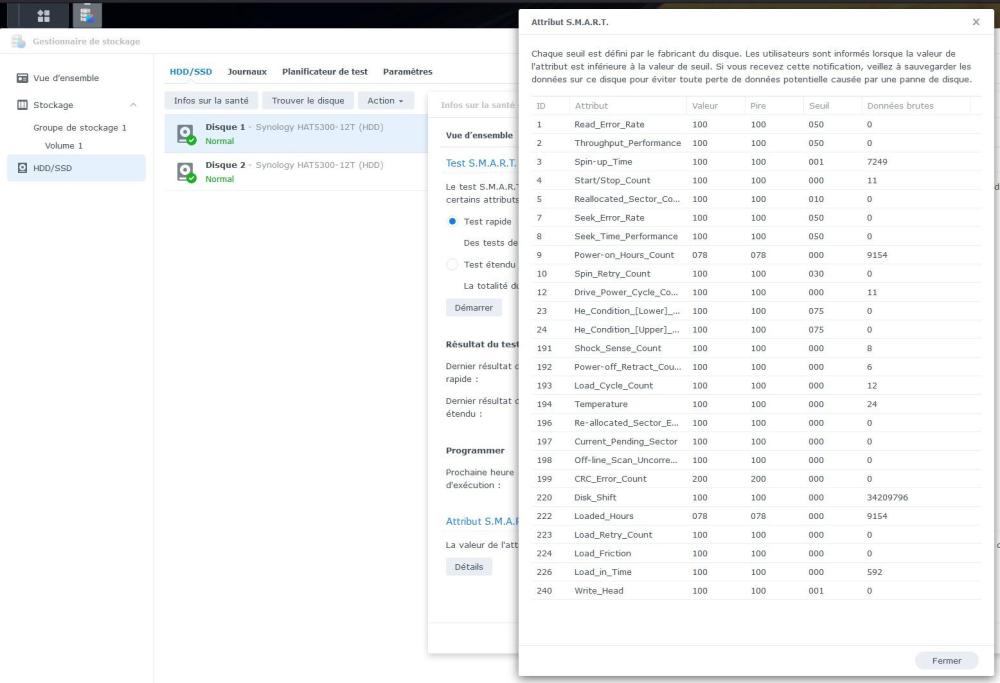Click the HDD/SSD sidebar icon
The height and width of the screenshot is (683, 1000).
pyautogui.click(x=23, y=168)
